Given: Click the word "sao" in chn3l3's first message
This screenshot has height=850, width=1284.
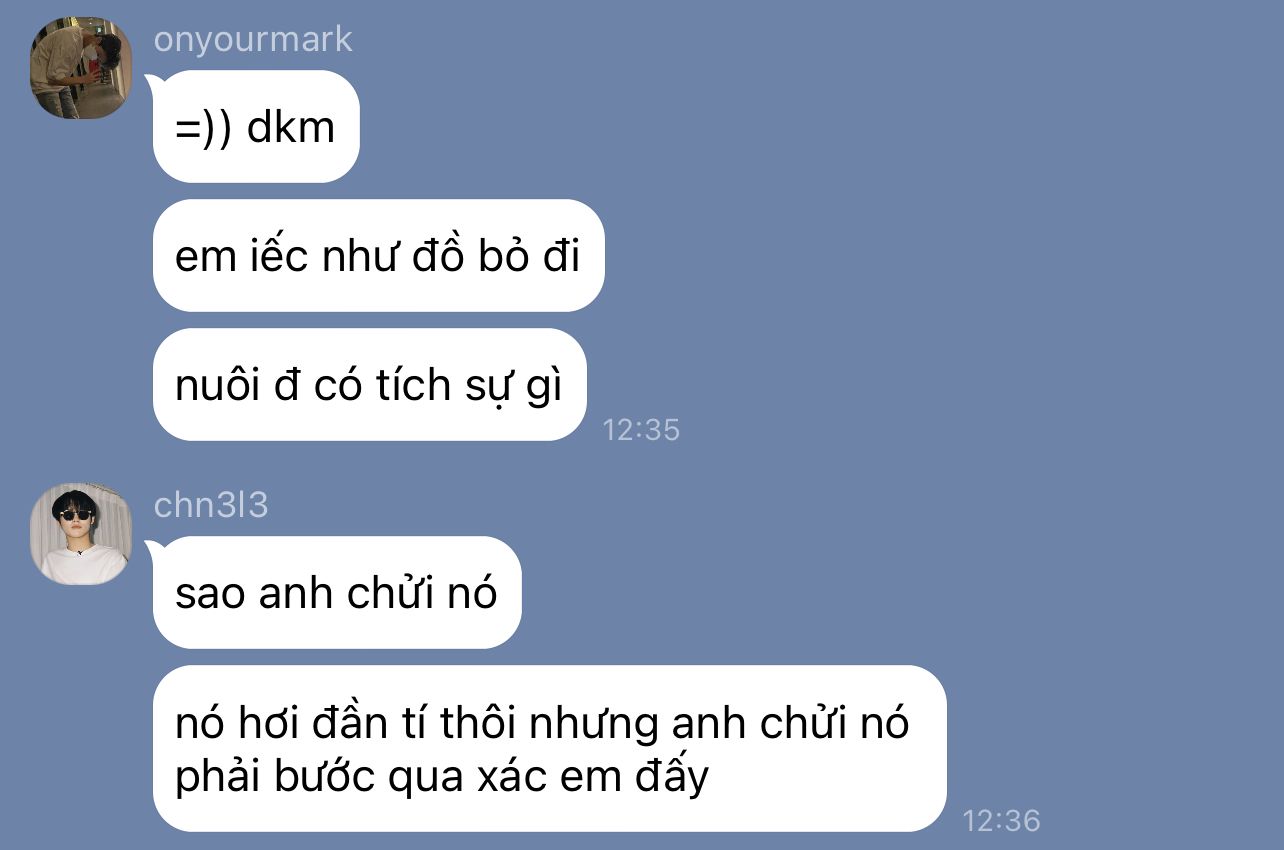Looking at the screenshot, I should click(210, 594).
